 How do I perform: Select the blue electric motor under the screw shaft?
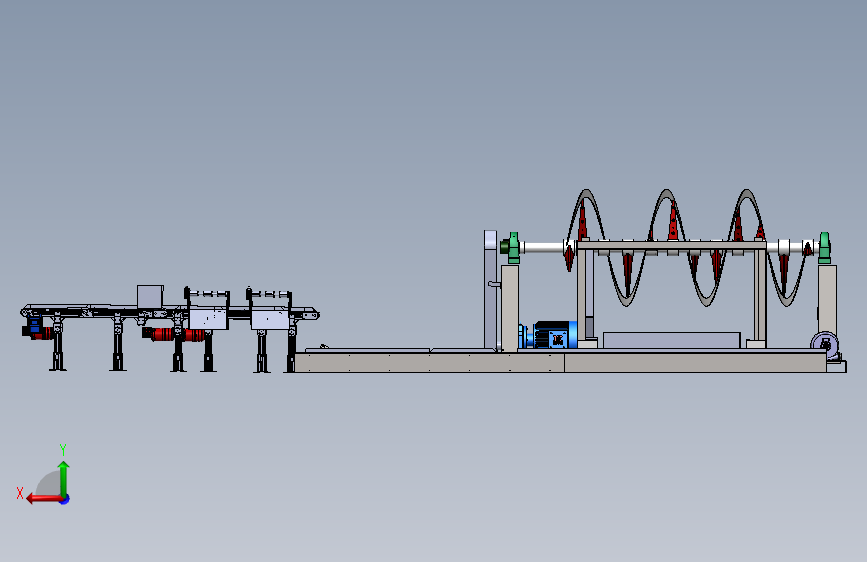coord(550,335)
